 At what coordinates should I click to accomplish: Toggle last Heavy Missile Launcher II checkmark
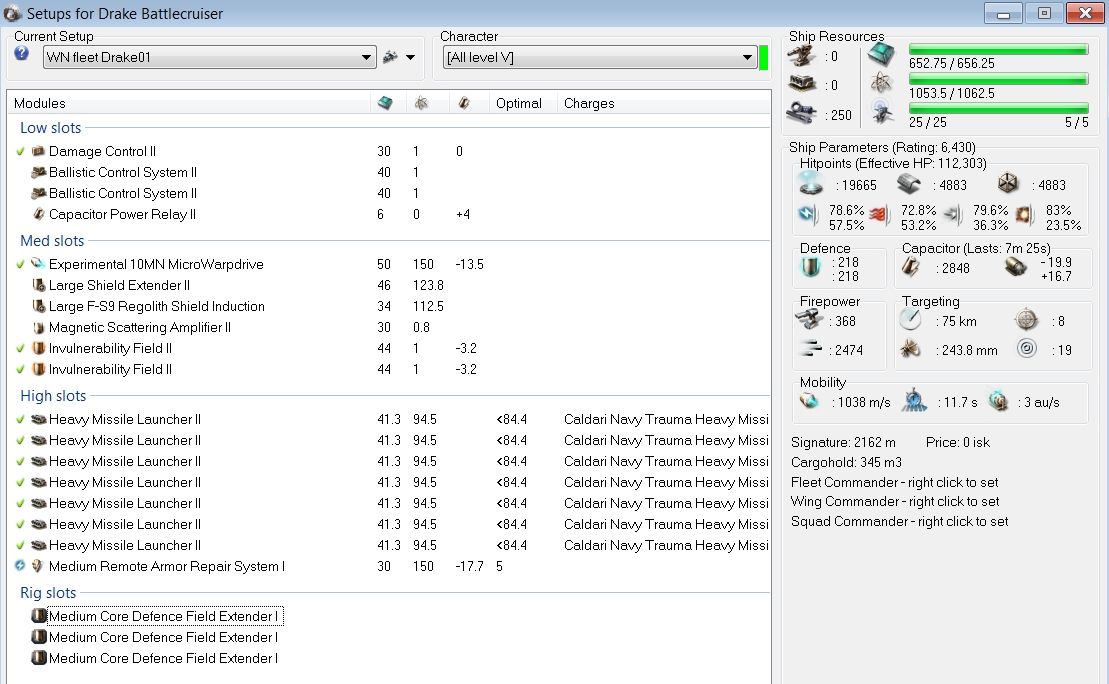(x=20, y=545)
